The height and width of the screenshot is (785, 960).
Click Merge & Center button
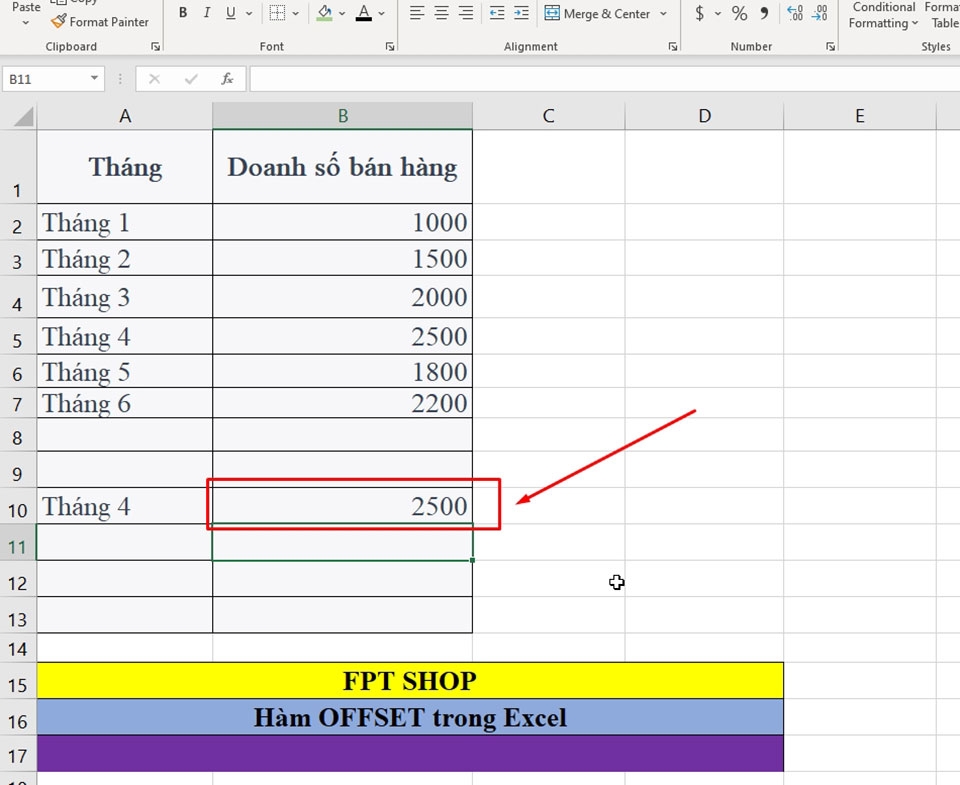[597, 13]
